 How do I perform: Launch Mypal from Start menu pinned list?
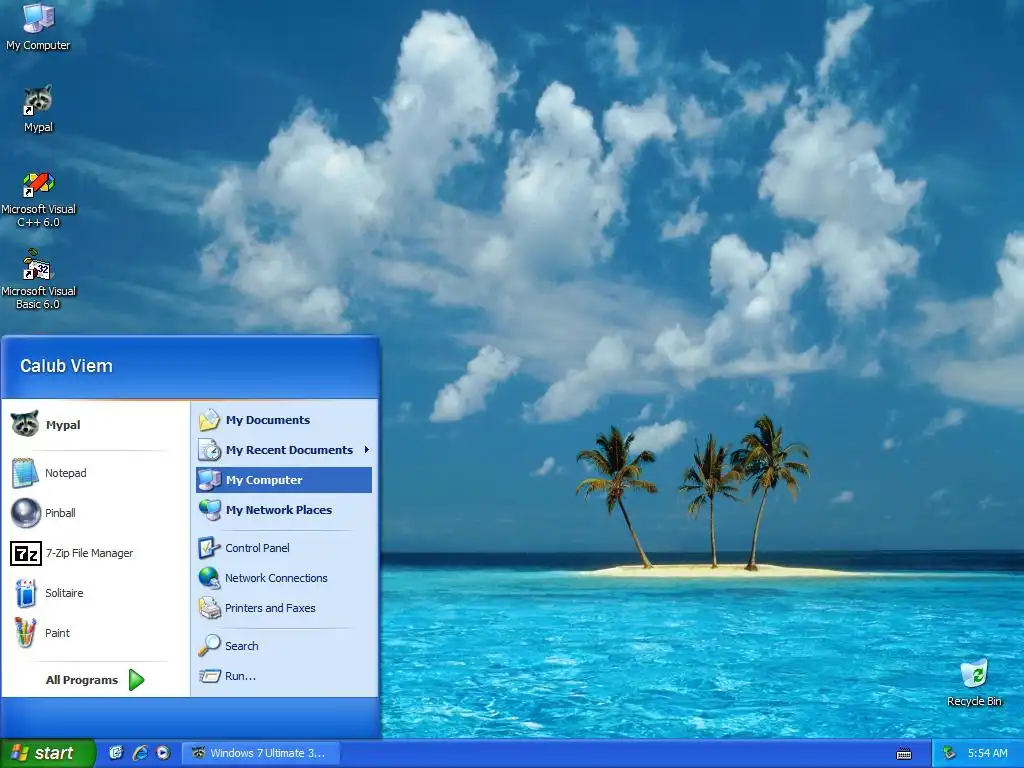(95, 424)
